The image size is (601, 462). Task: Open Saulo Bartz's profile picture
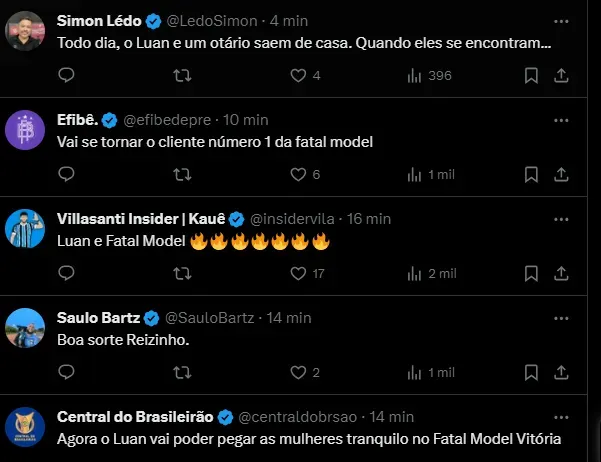(25, 327)
